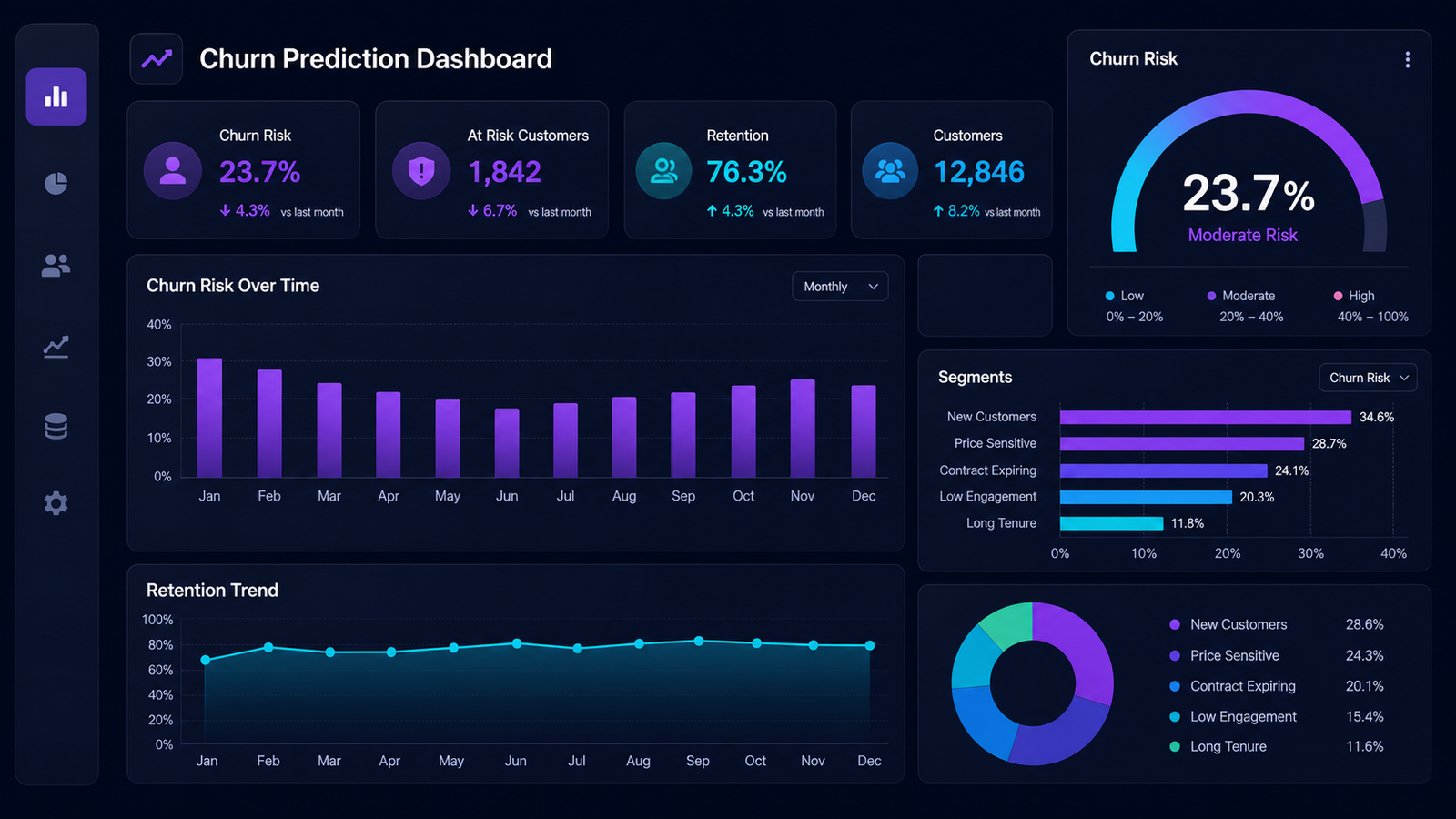1456x819 pixels.
Task: Click the Contract Expiring segment bar
Action: [1164, 470]
